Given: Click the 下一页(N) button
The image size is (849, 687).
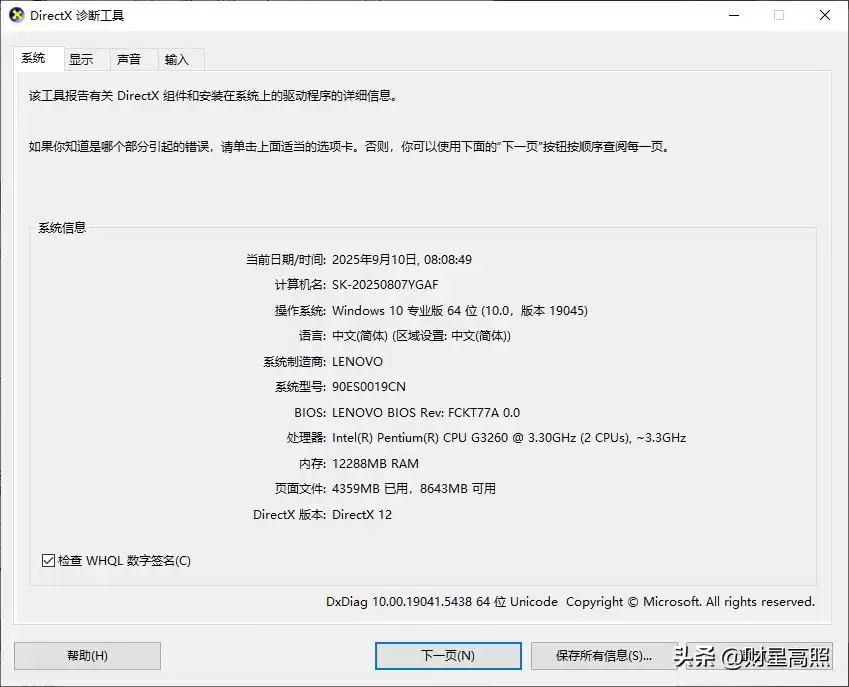Looking at the screenshot, I should click(447, 656).
